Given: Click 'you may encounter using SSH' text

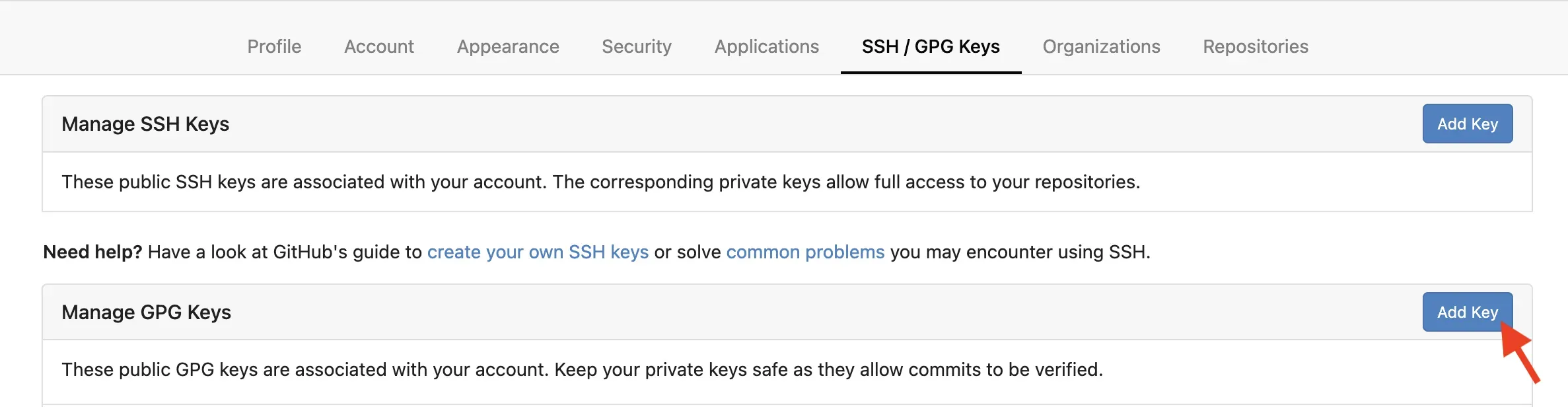Looking at the screenshot, I should pyautogui.click(x=1020, y=252).
